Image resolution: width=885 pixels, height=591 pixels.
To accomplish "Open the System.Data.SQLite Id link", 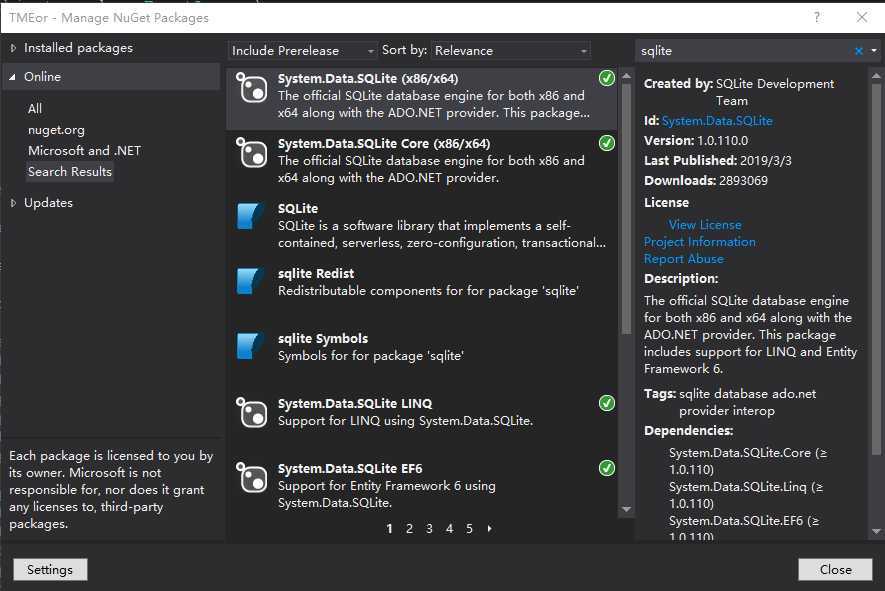I will coord(717,121).
